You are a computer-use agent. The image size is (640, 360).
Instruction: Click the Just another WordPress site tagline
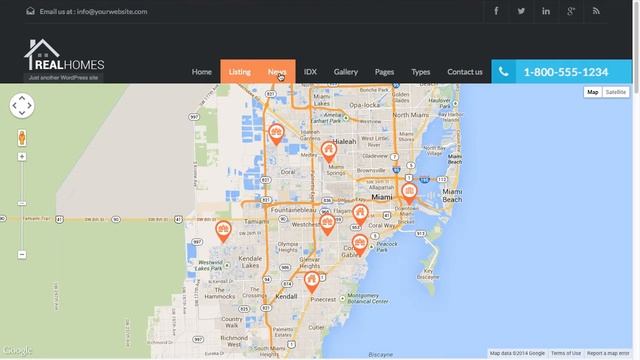coord(63,78)
